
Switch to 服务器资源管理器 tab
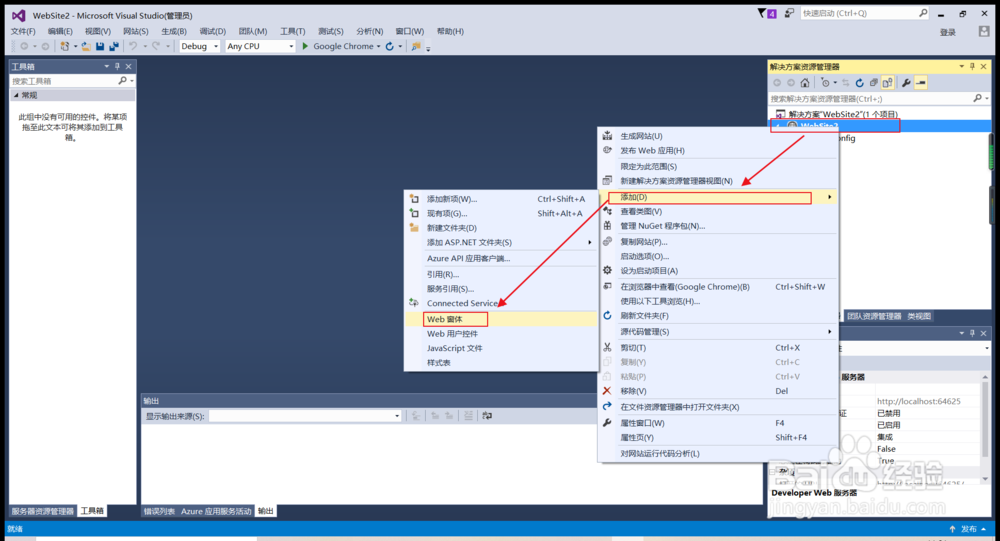tap(43, 511)
